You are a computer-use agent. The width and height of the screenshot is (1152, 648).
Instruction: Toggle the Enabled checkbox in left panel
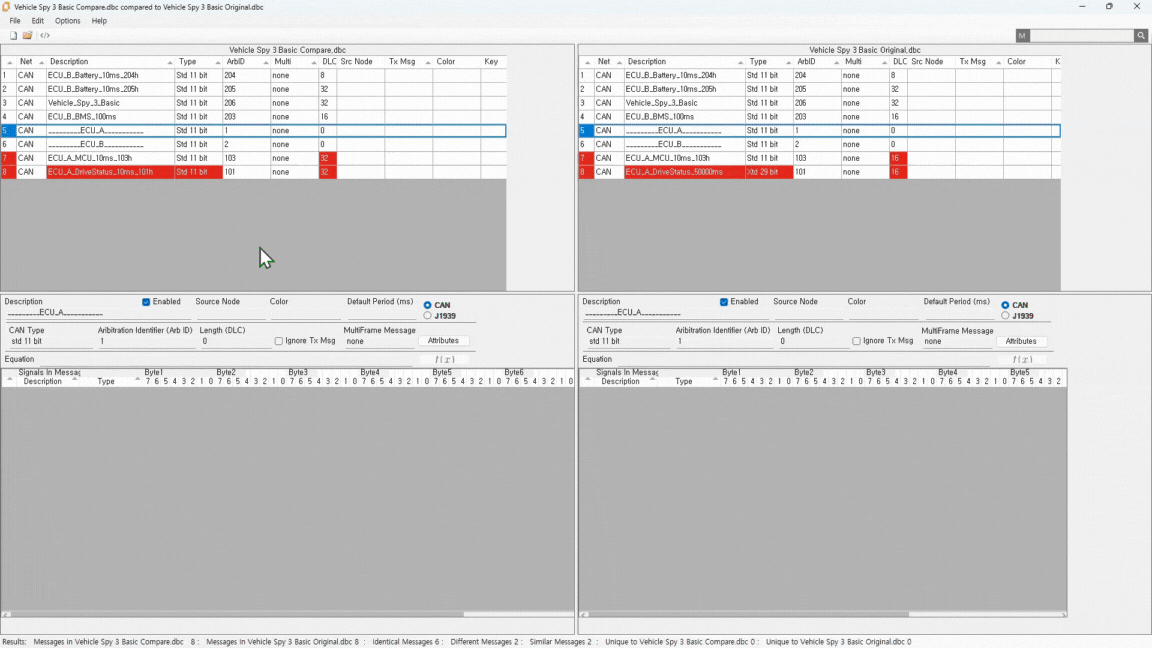[146, 302]
